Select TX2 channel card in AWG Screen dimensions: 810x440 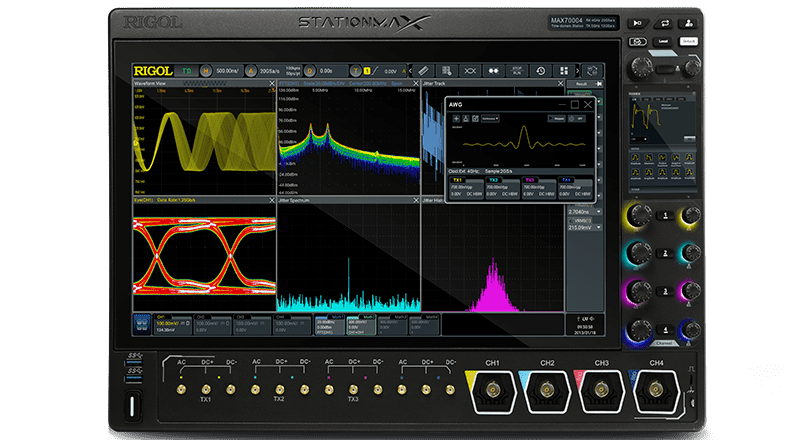click(502, 187)
